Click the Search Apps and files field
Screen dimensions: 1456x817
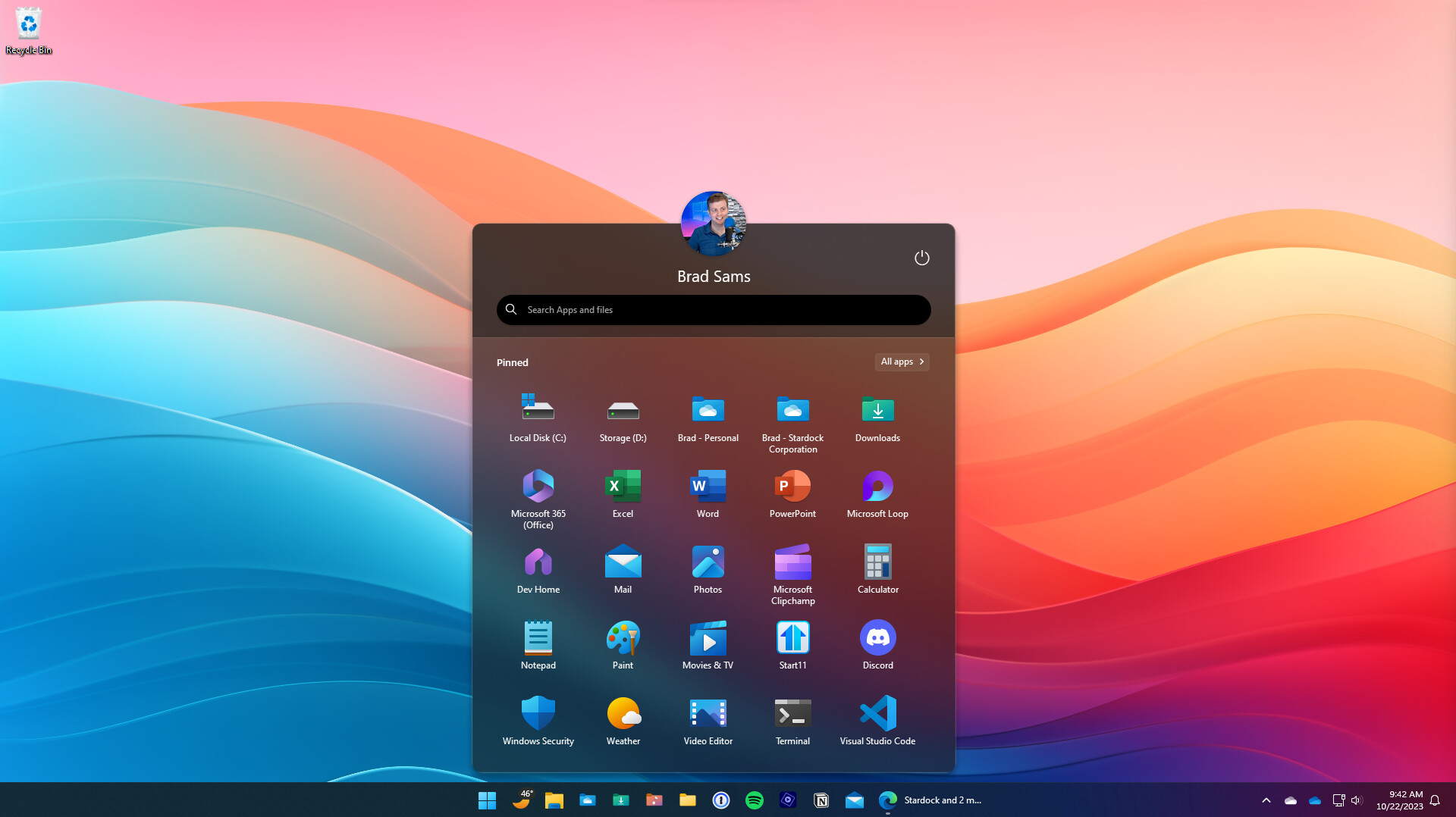click(x=713, y=310)
